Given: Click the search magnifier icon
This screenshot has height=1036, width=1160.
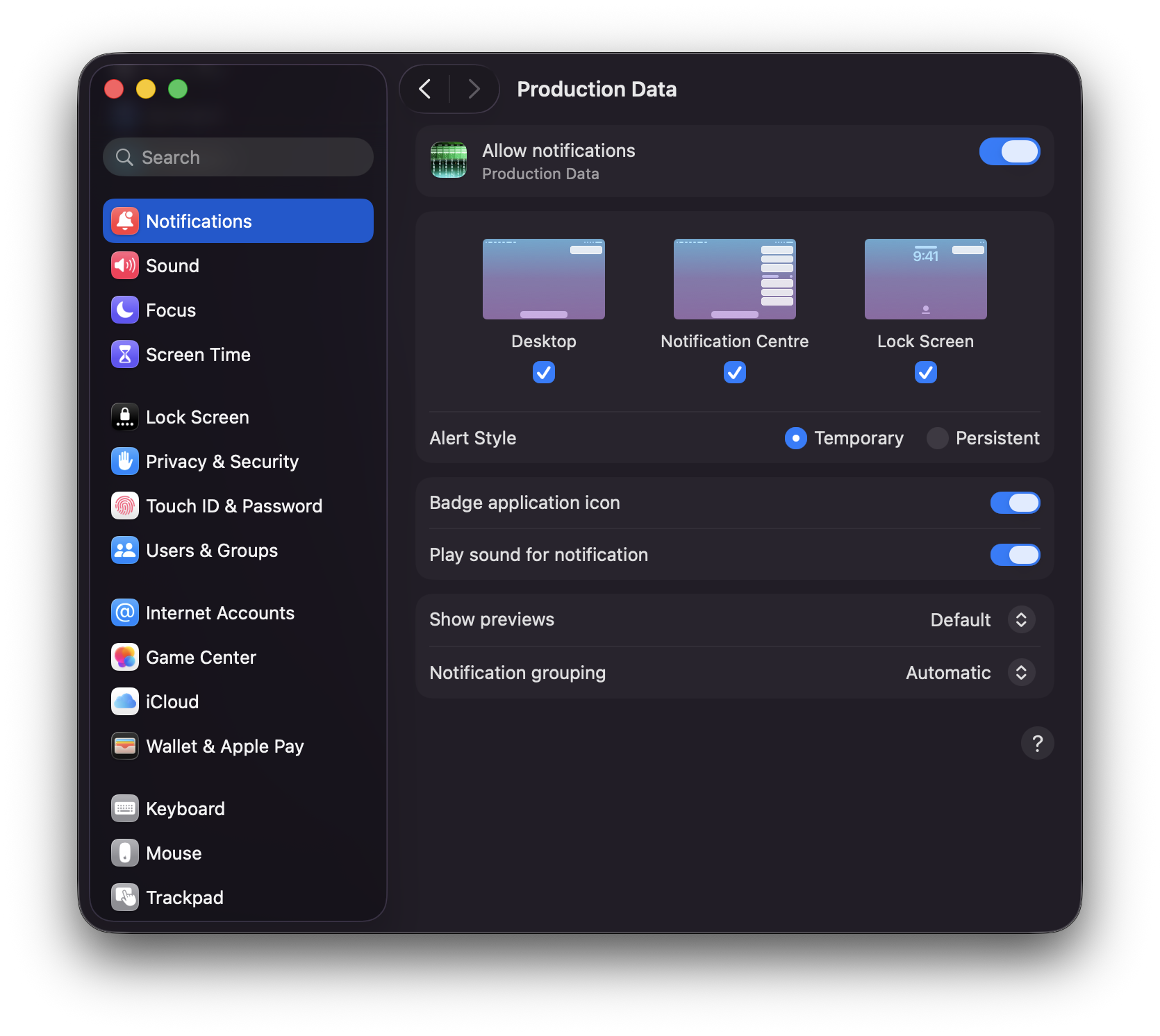Looking at the screenshot, I should tap(124, 157).
